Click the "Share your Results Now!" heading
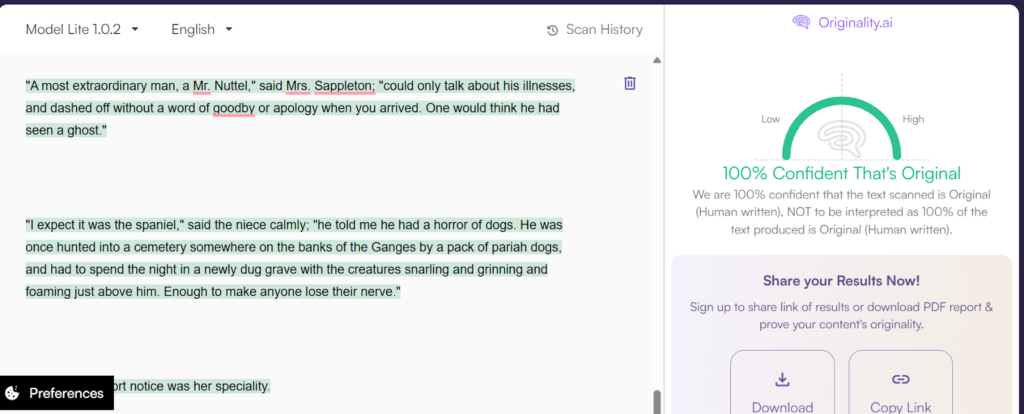The height and width of the screenshot is (414, 1024). tap(841, 281)
